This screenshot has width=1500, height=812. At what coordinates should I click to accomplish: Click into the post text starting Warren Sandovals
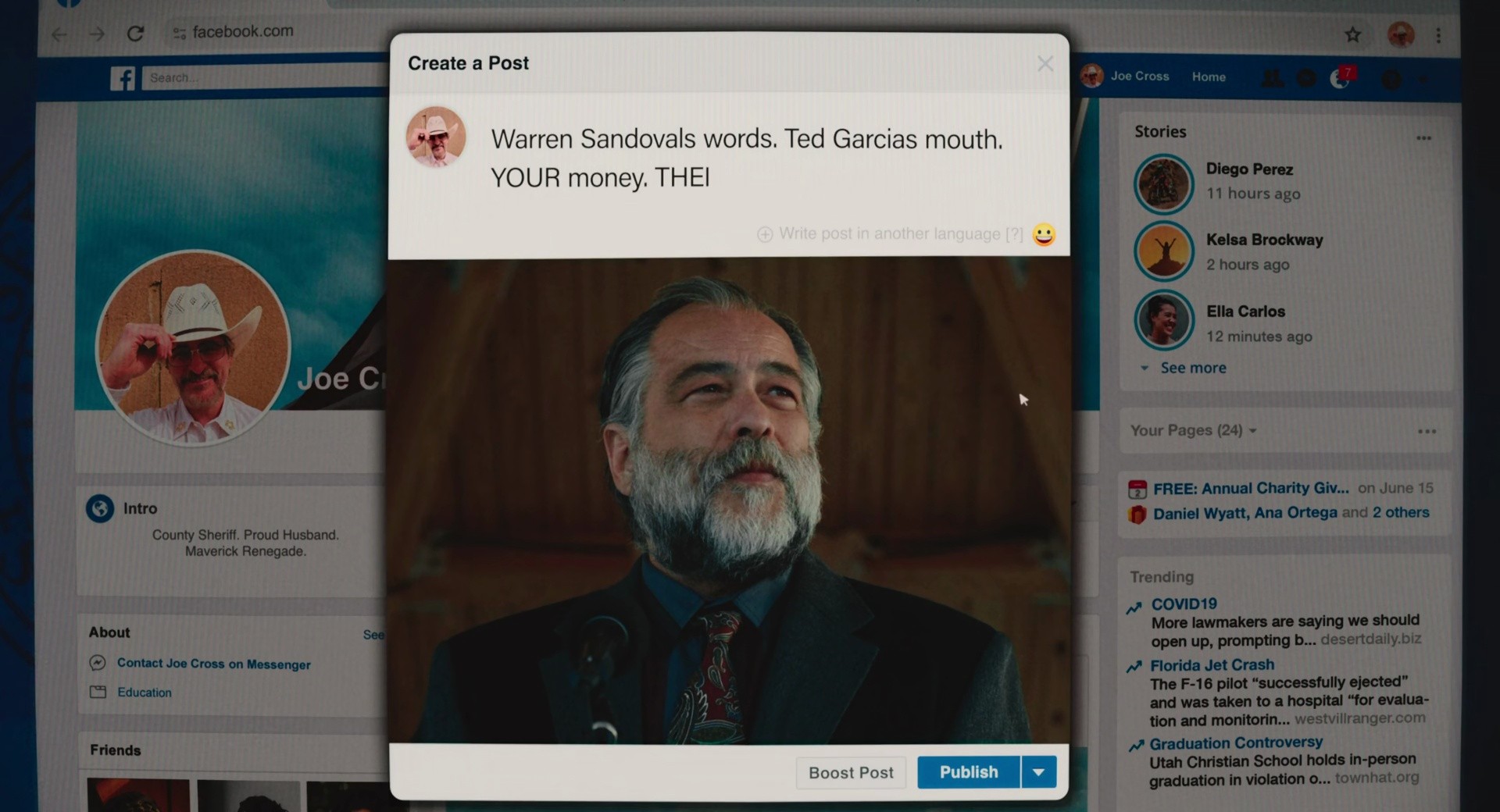[746, 158]
